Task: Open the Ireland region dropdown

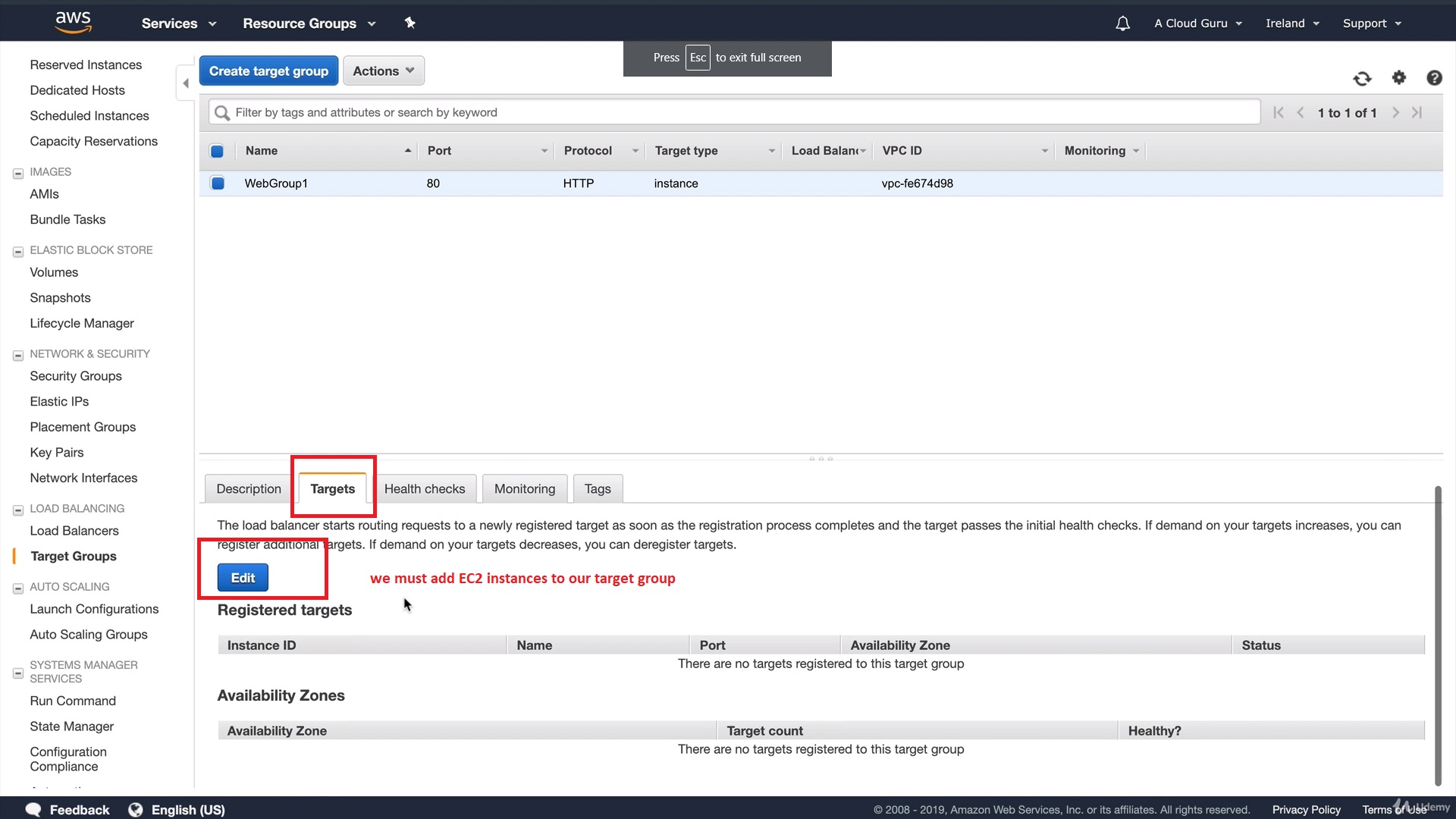Action: coord(1291,24)
